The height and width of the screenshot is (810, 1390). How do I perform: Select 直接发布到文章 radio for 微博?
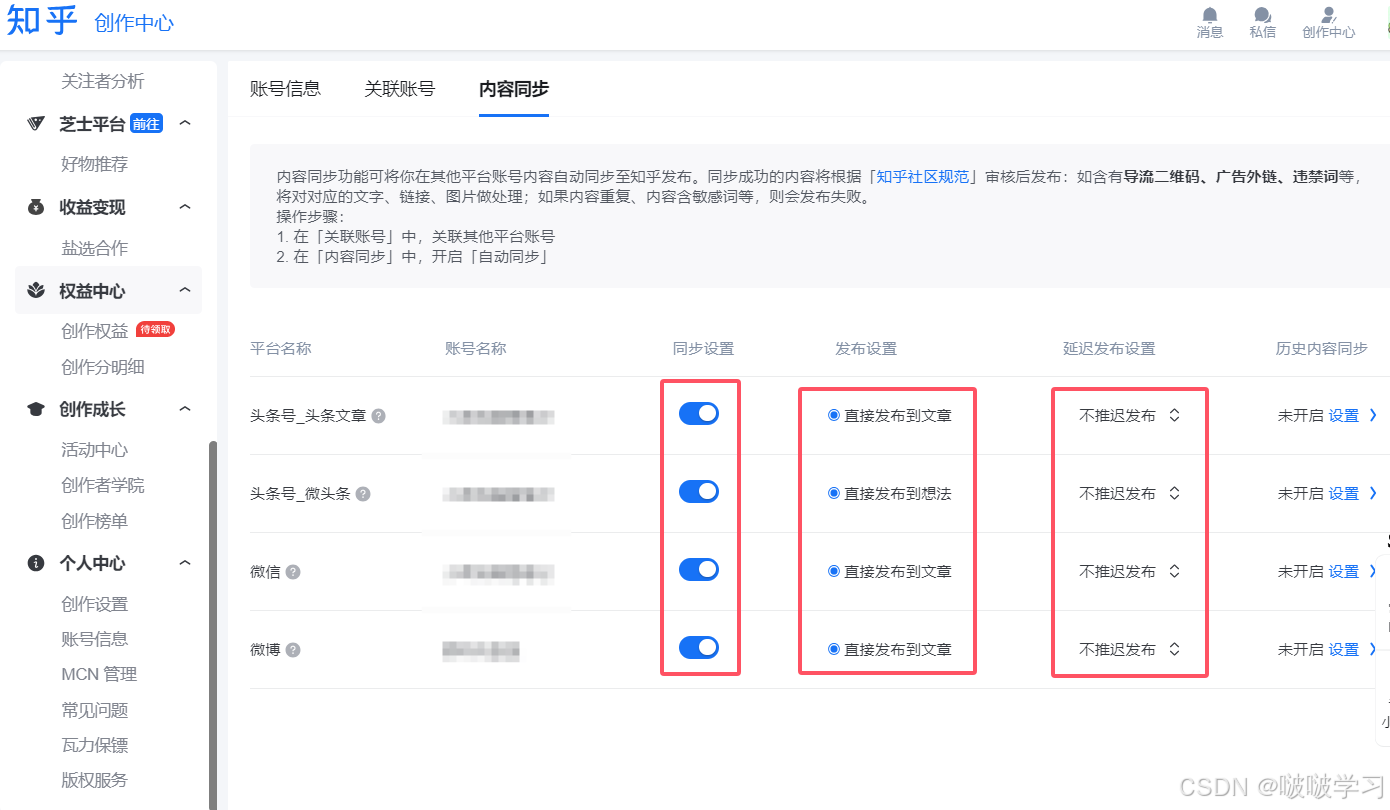click(x=834, y=649)
